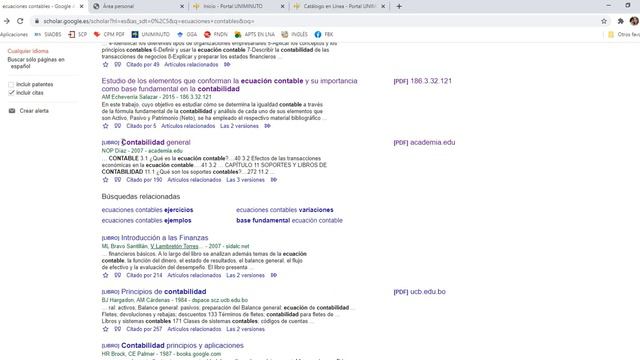Expand more options for Contabilidad general result
Viewport: 640px width, 360px height.
pyautogui.click(x=274, y=180)
